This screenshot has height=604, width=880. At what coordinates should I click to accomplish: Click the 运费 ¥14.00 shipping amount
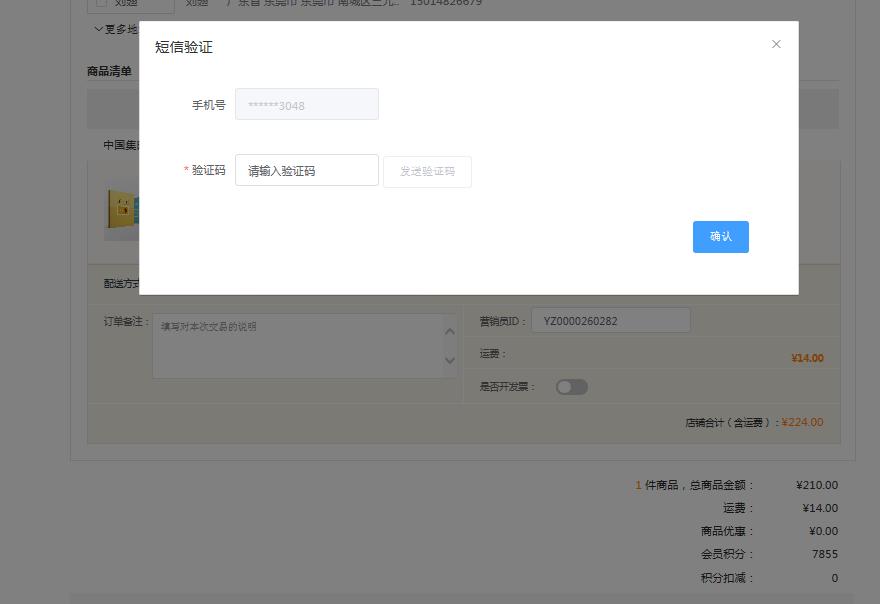point(806,357)
